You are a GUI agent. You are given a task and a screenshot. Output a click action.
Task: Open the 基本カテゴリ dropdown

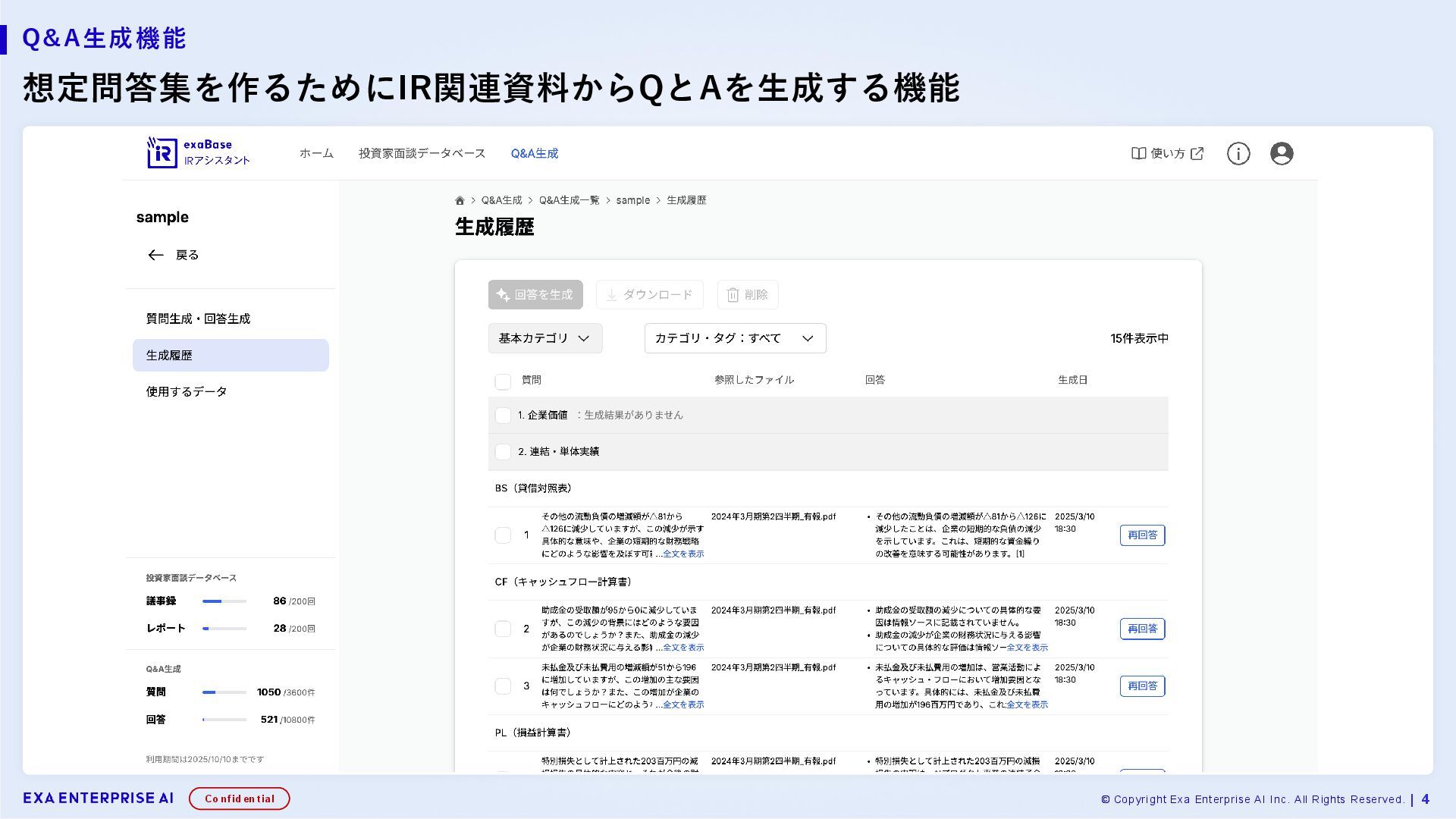(545, 338)
